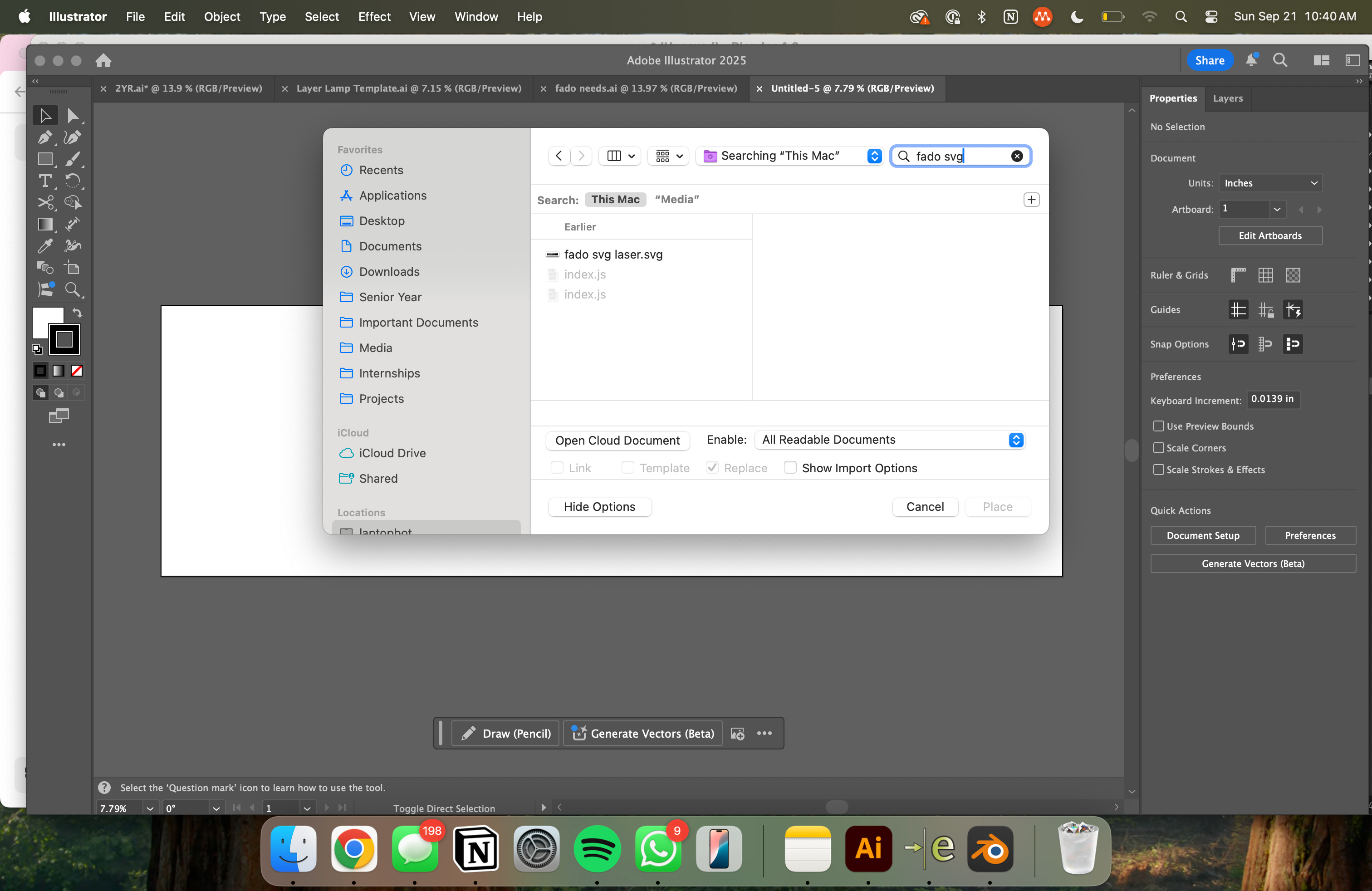This screenshot has width=1372, height=891.
Task: Select the Pen tool in toolbar
Action: 44,137
